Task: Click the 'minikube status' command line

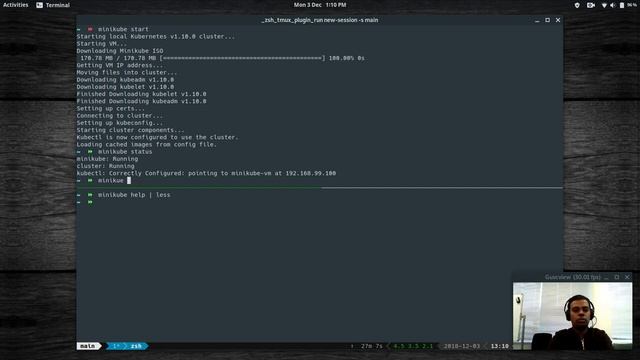Action: tap(125, 152)
